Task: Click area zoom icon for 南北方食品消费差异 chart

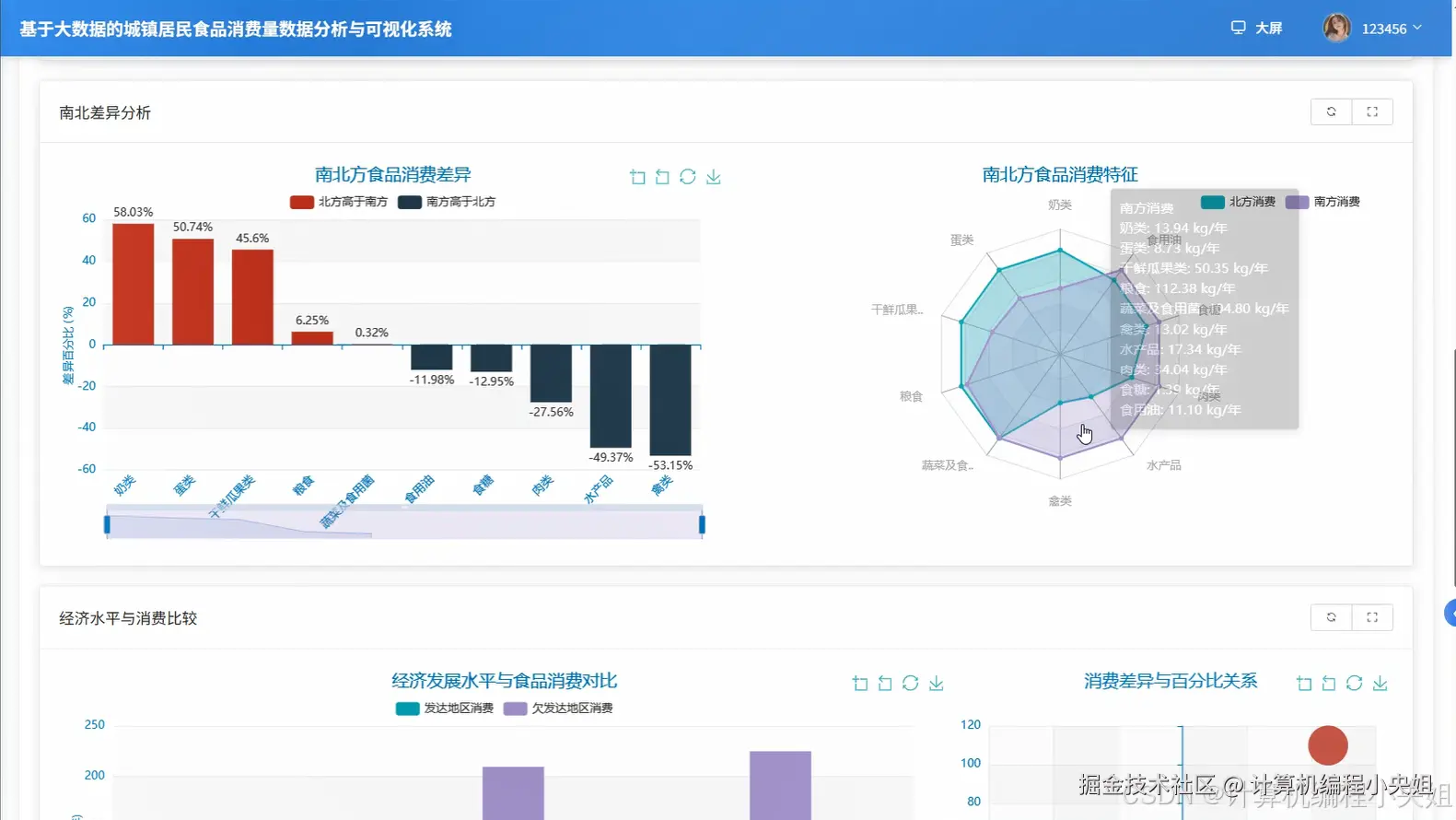Action: [637, 177]
